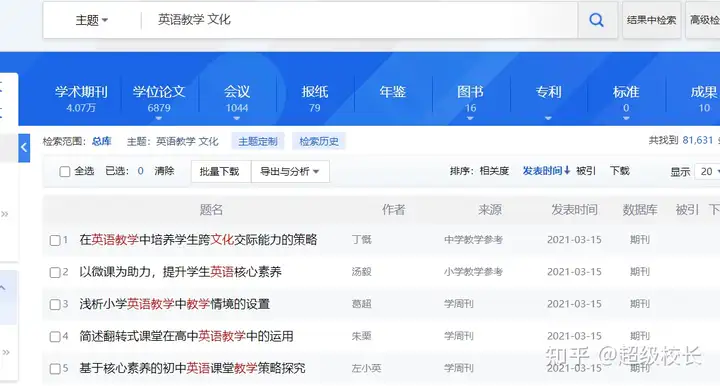Open article 浅析小学英语教学中教学情境的设置
This screenshot has height=386, width=720.
pos(174,304)
